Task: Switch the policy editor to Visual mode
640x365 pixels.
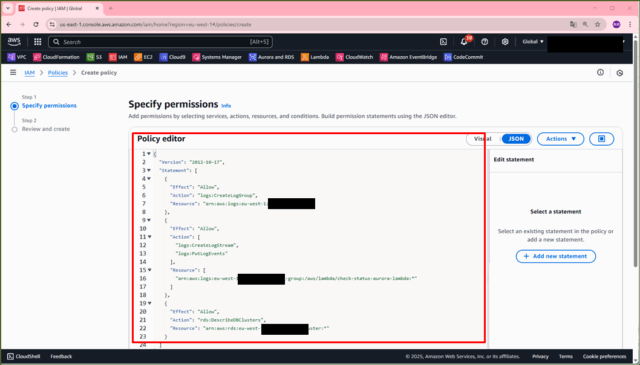Action: (483, 139)
